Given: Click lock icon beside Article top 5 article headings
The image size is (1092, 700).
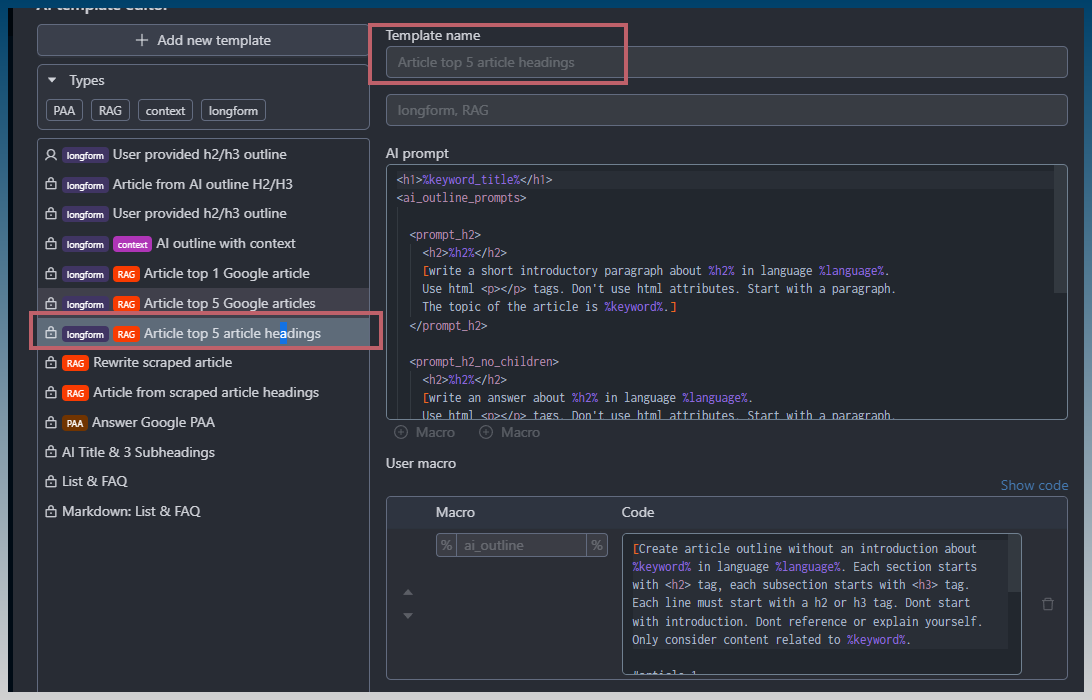Looking at the screenshot, I should pyautogui.click(x=51, y=334).
